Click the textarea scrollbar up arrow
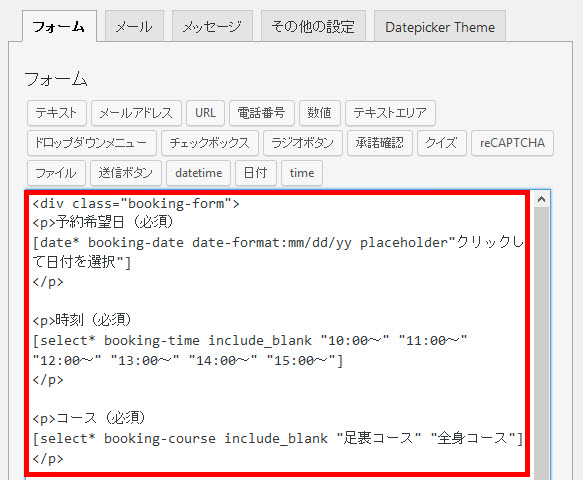583x480 pixels. click(x=541, y=200)
